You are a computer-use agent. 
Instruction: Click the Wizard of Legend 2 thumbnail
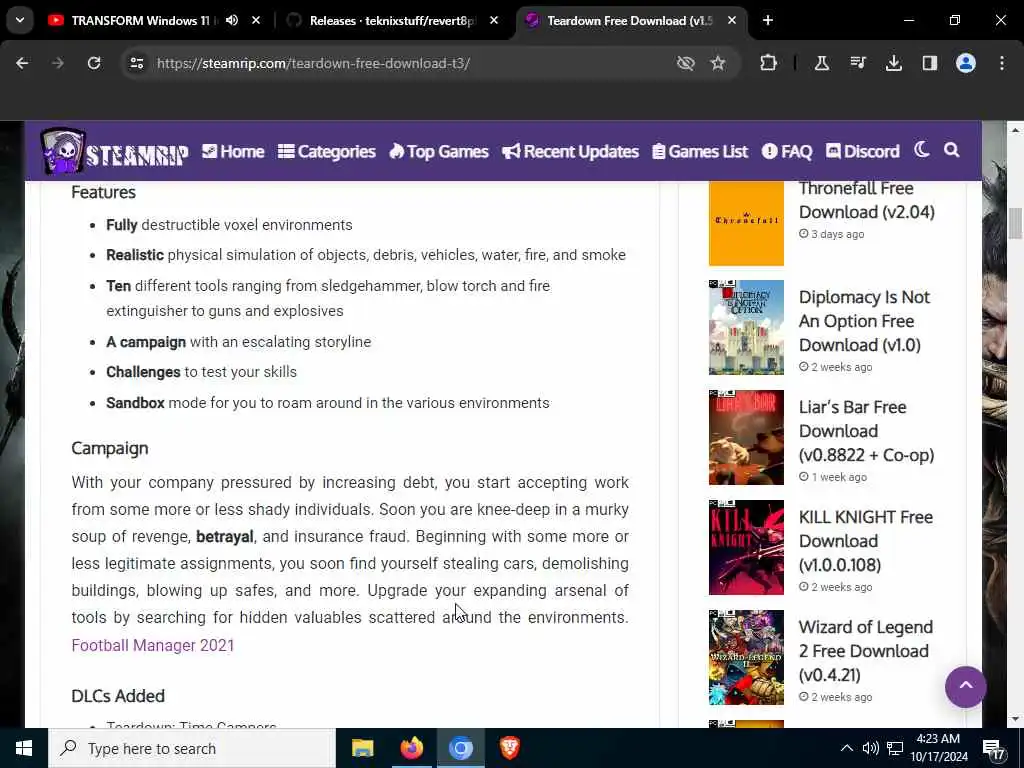pyautogui.click(x=746, y=658)
